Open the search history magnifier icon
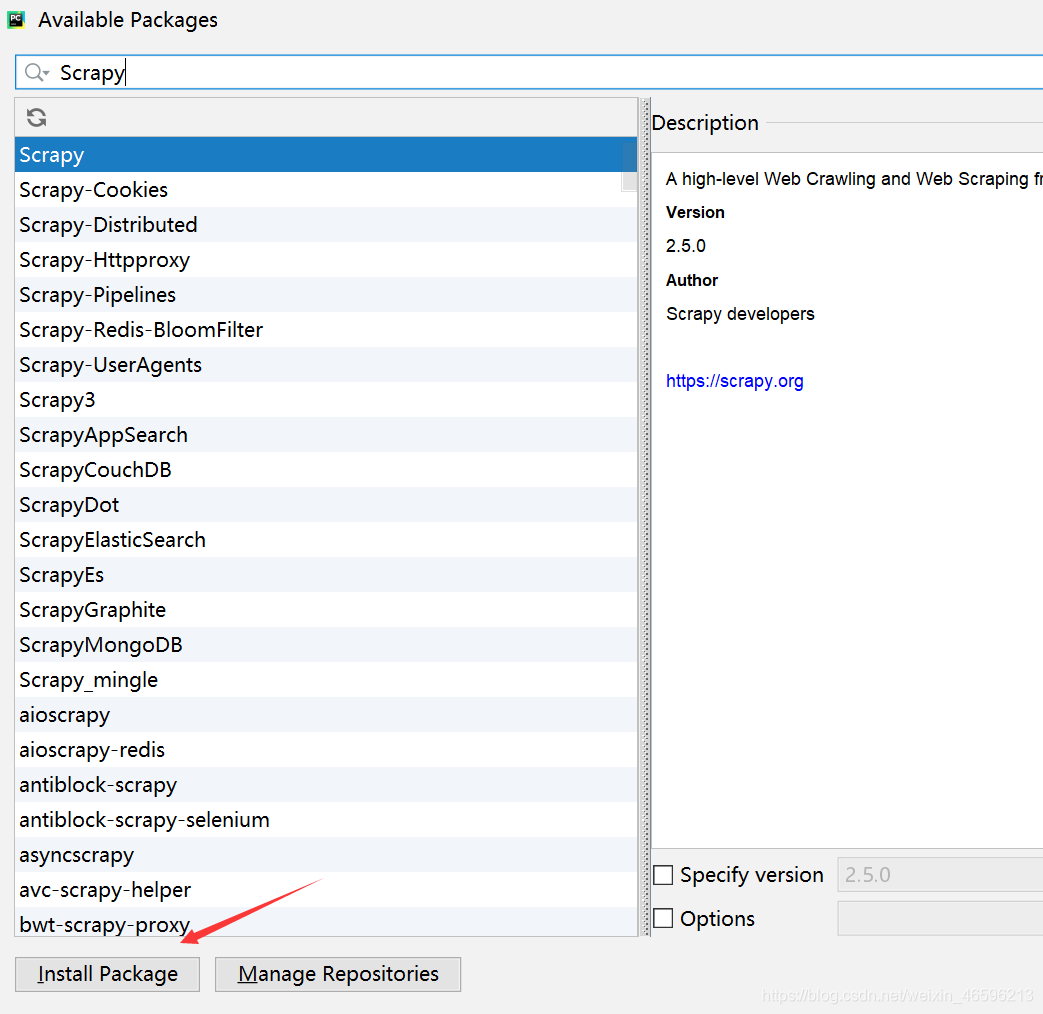Image resolution: width=1043 pixels, height=1014 pixels. click(x=37, y=72)
